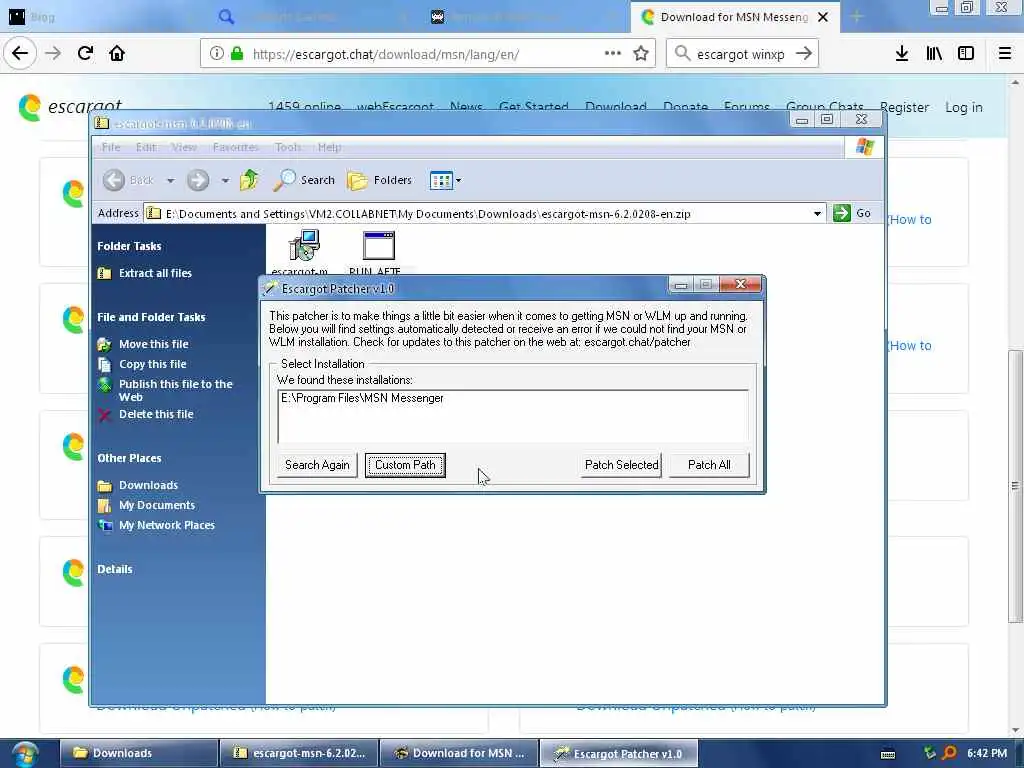Screen dimensions: 1024x768
Task: Click the Custom Path button
Action: (x=405, y=465)
